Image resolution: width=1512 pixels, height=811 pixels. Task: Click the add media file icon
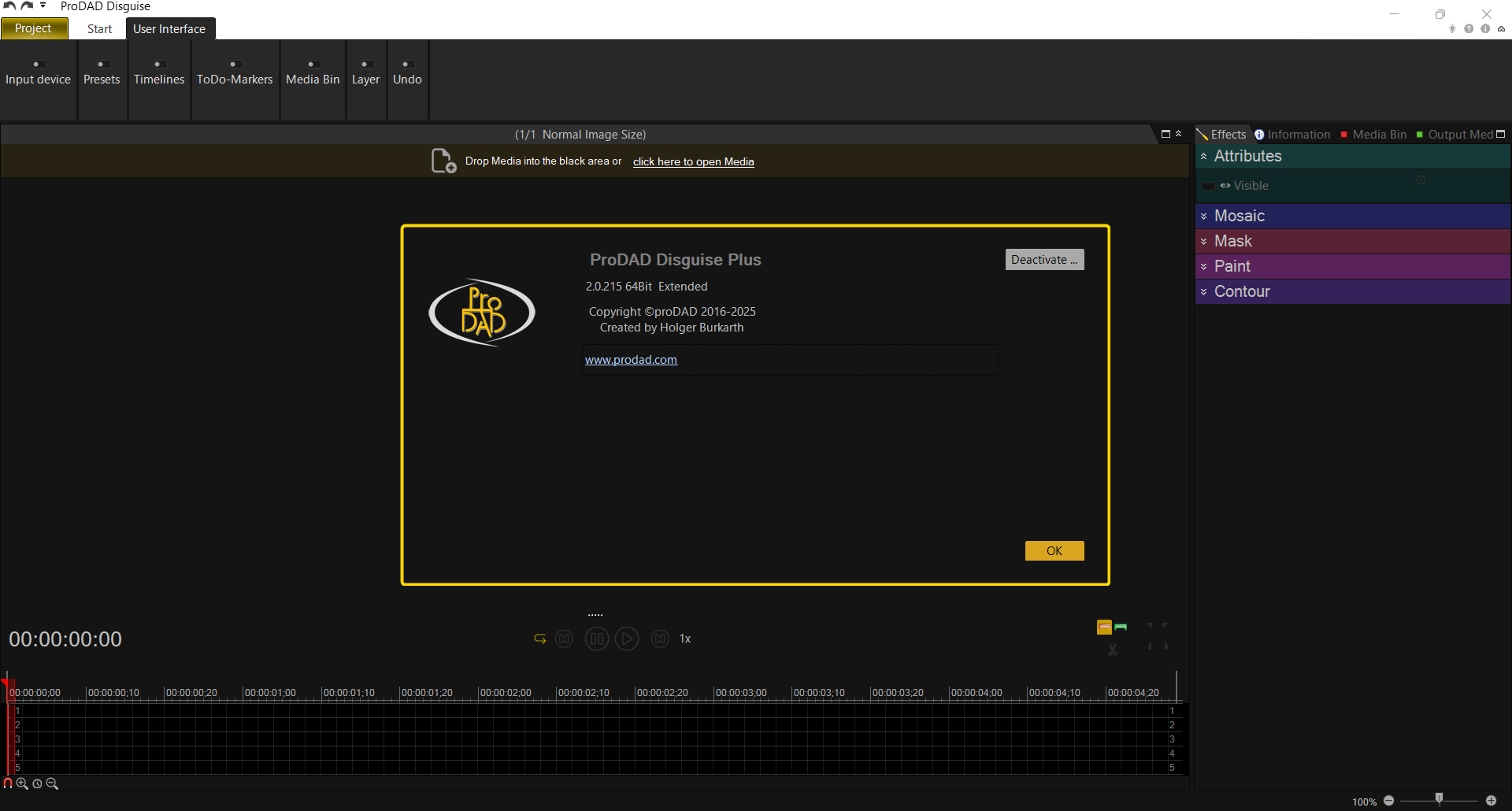(443, 161)
